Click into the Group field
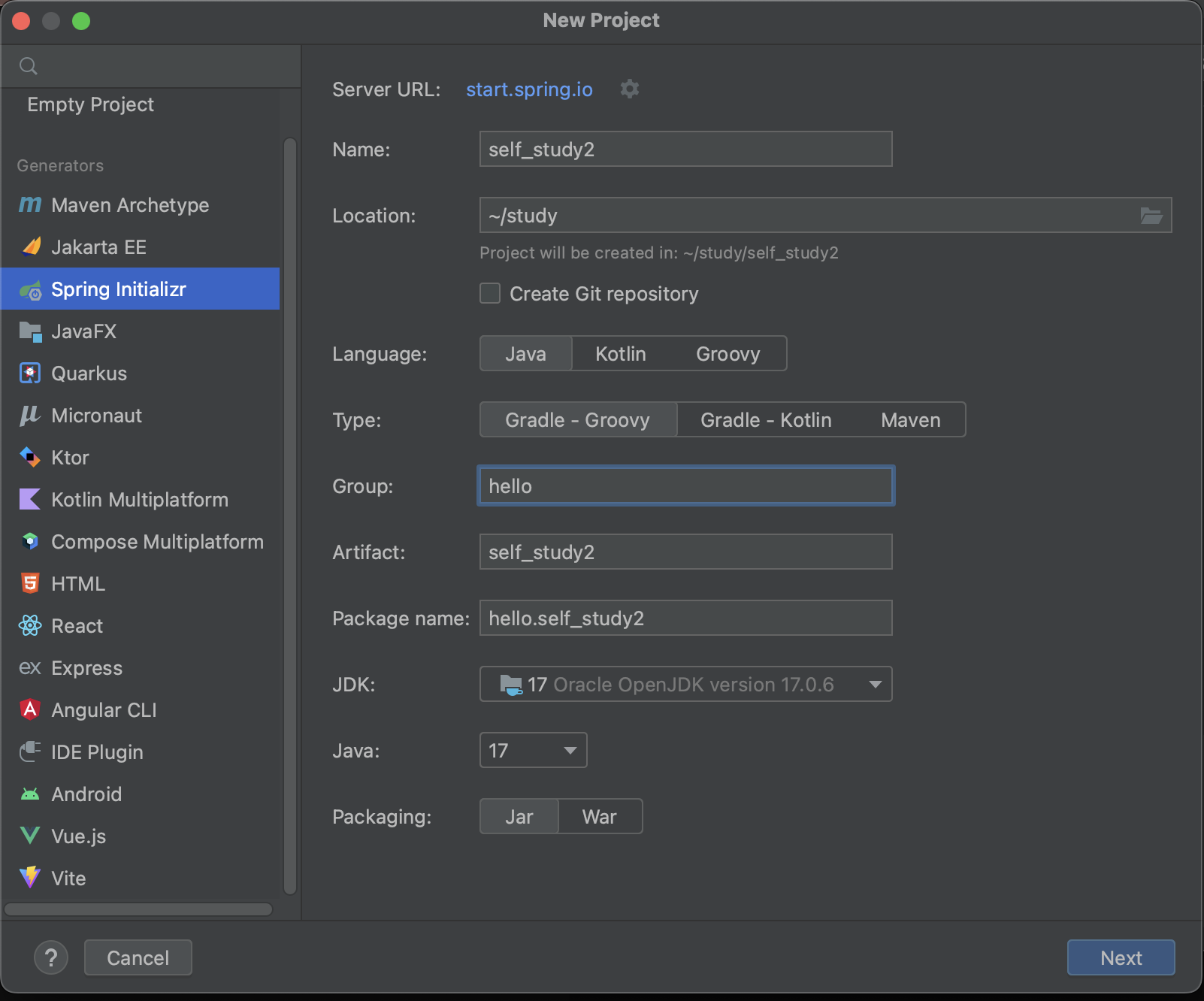The image size is (1204, 1001). click(685, 485)
